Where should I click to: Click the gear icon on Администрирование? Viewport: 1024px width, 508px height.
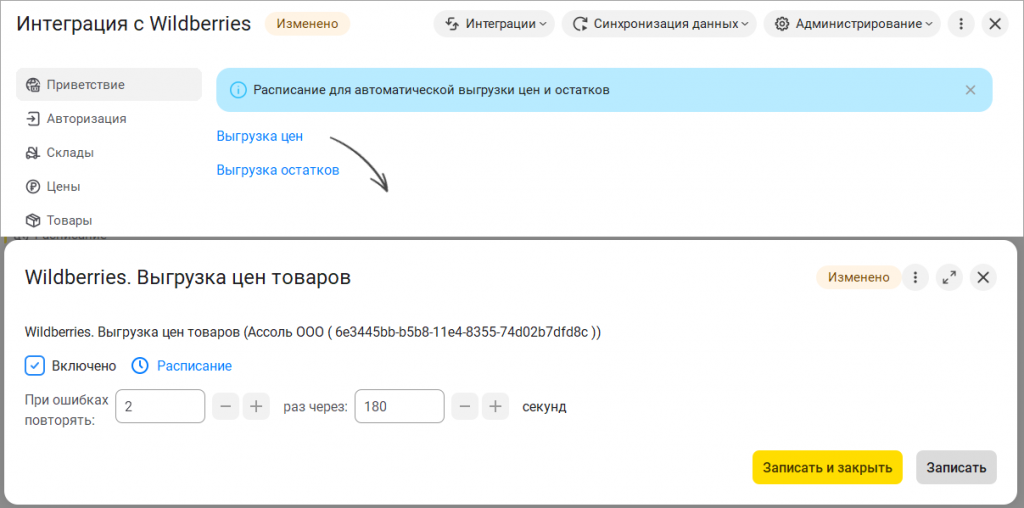coord(781,24)
